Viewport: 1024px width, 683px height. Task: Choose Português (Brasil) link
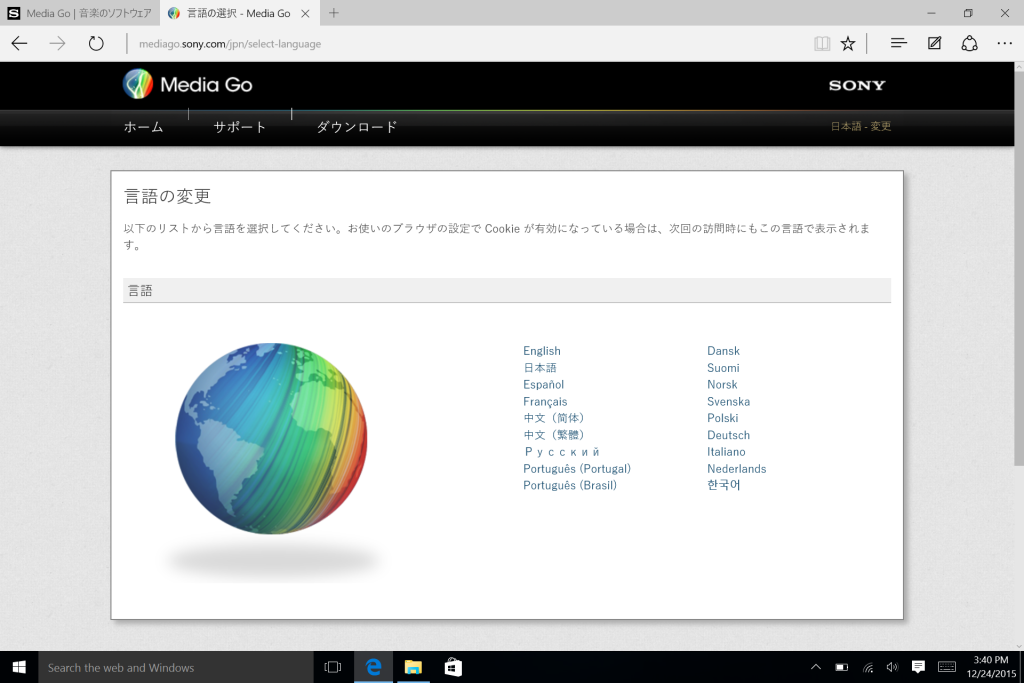click(569, 485)
